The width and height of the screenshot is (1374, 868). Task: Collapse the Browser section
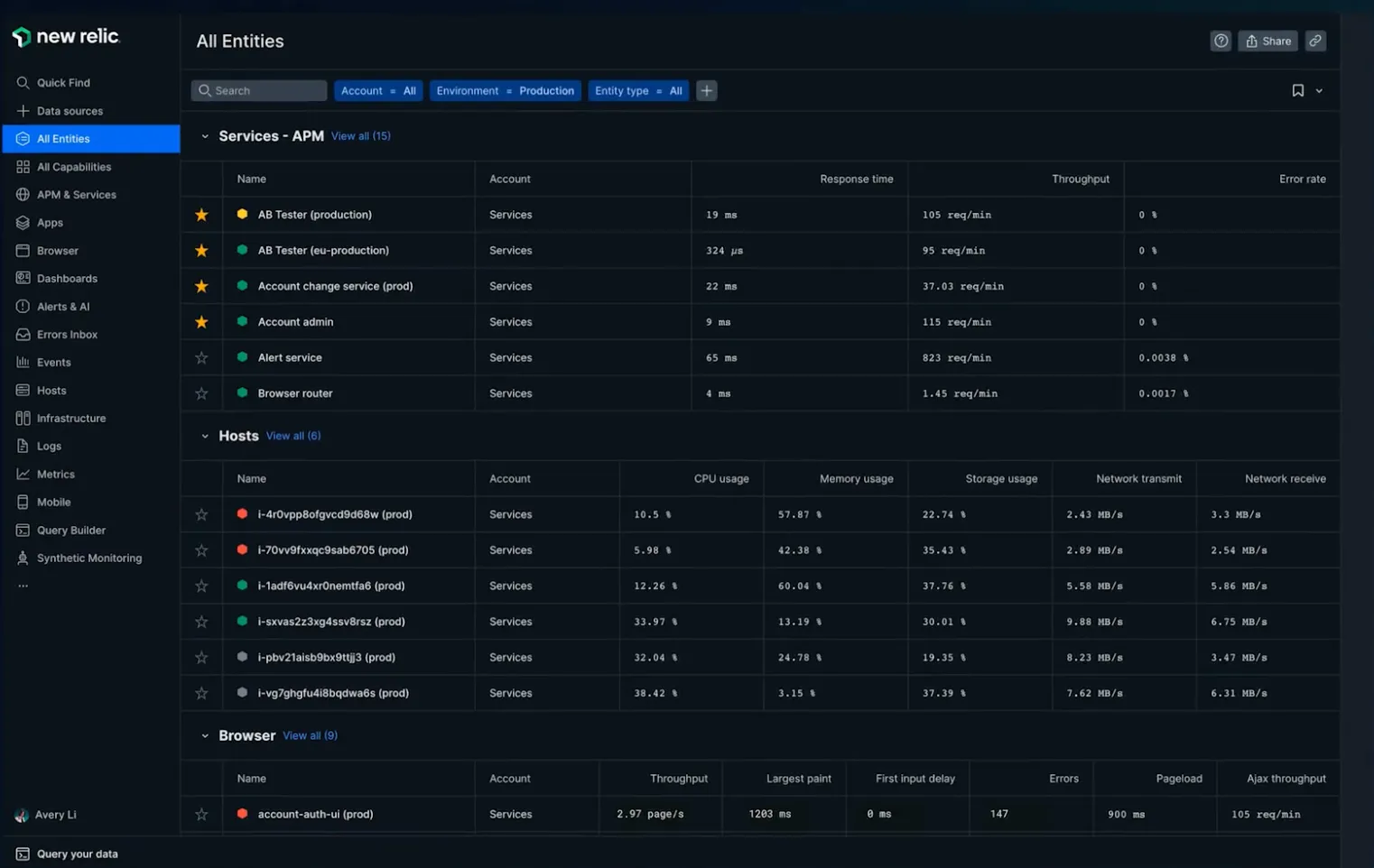pyautogui.click(x=205, y=735)
